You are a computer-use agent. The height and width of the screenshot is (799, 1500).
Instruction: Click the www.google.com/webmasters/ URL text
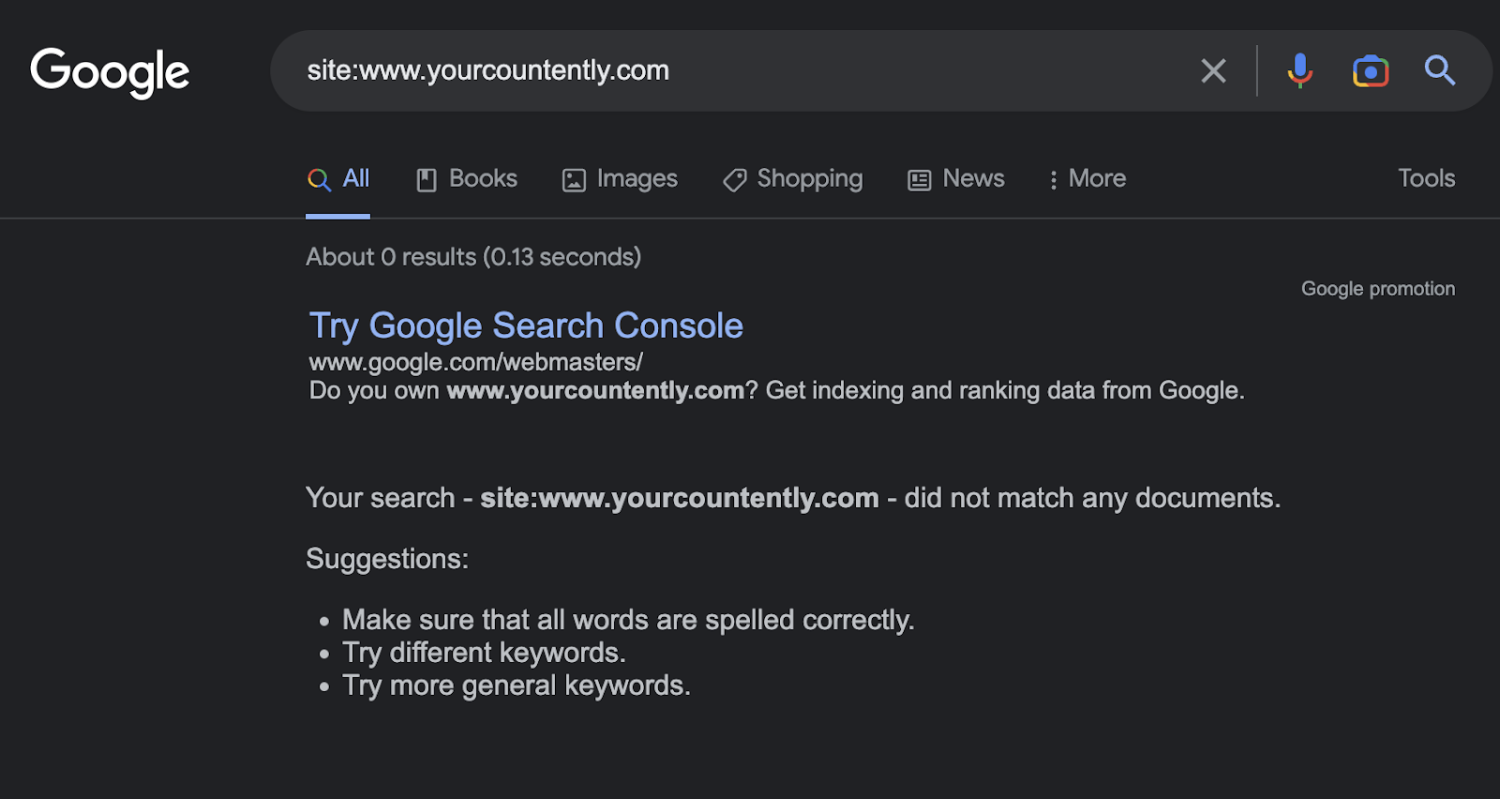(476, 361)
